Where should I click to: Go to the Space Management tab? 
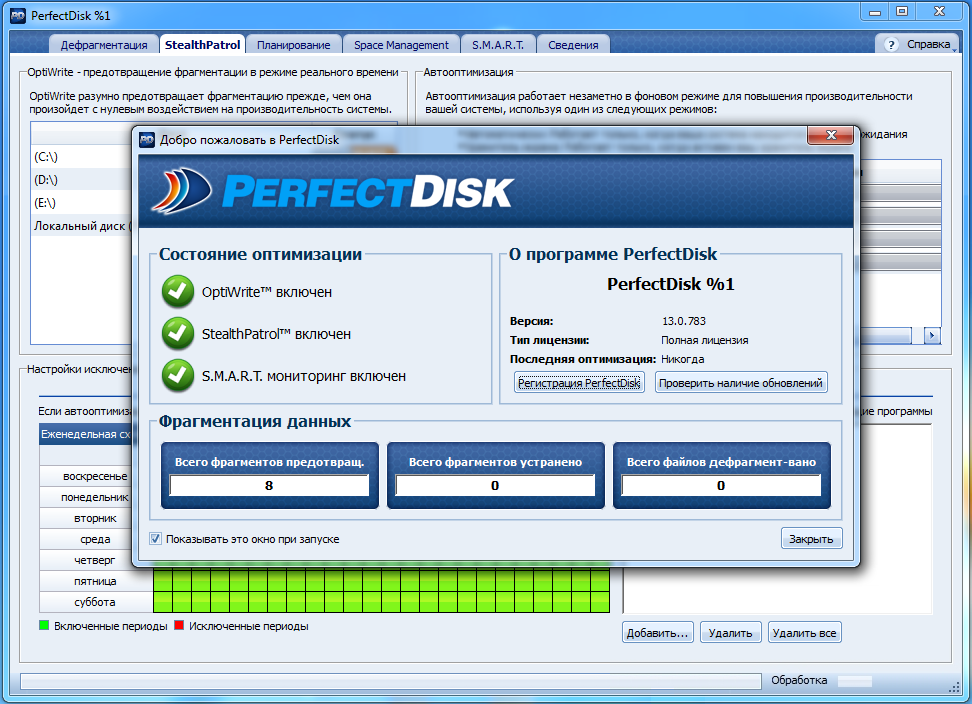pyautogui.click(x=401, y=45)
